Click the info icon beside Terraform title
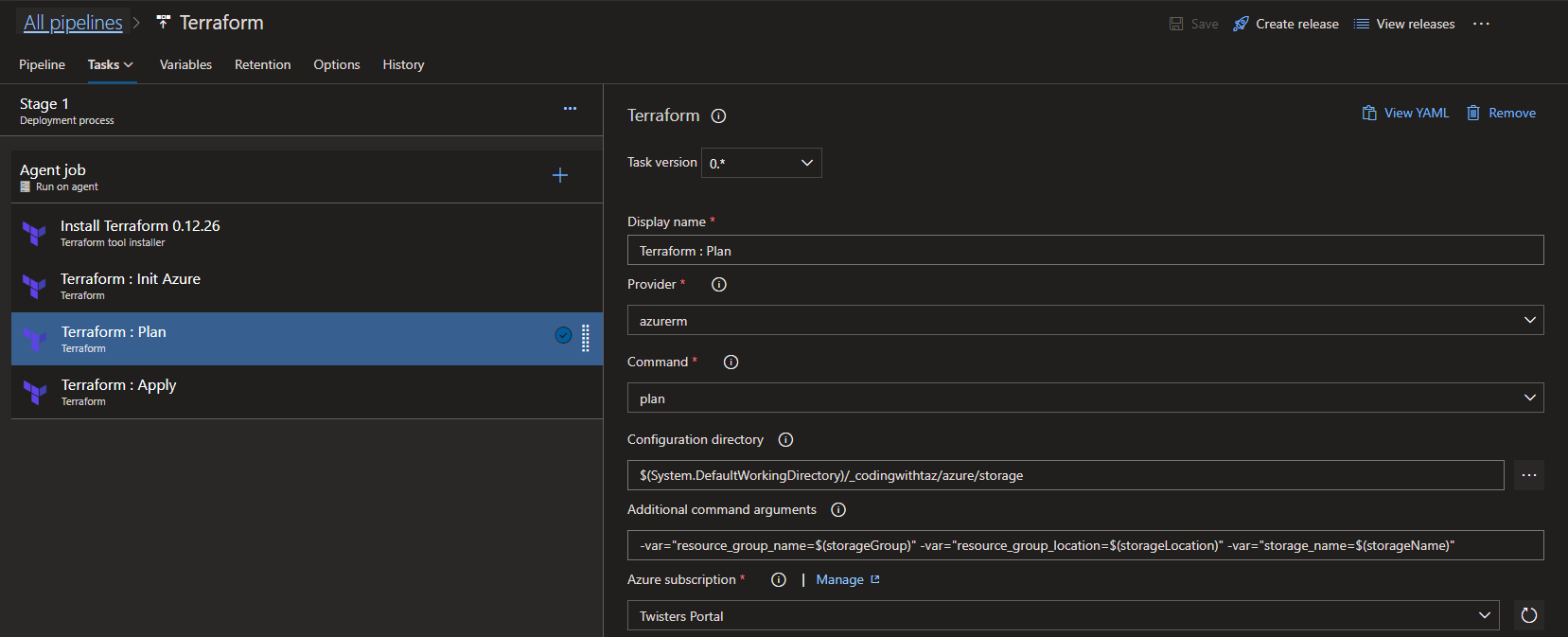 point(718,116)
